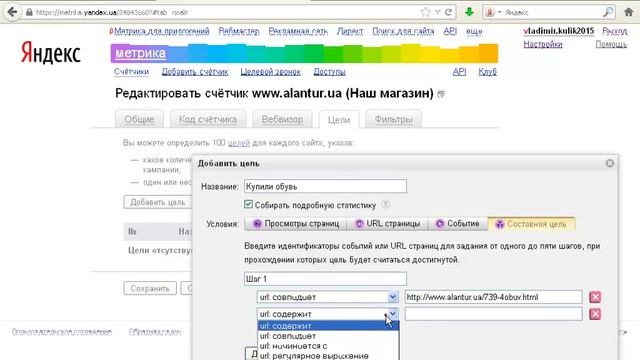640x360 pixels.
Task: Go back with the browser back arrow
Action: [12, 12]
